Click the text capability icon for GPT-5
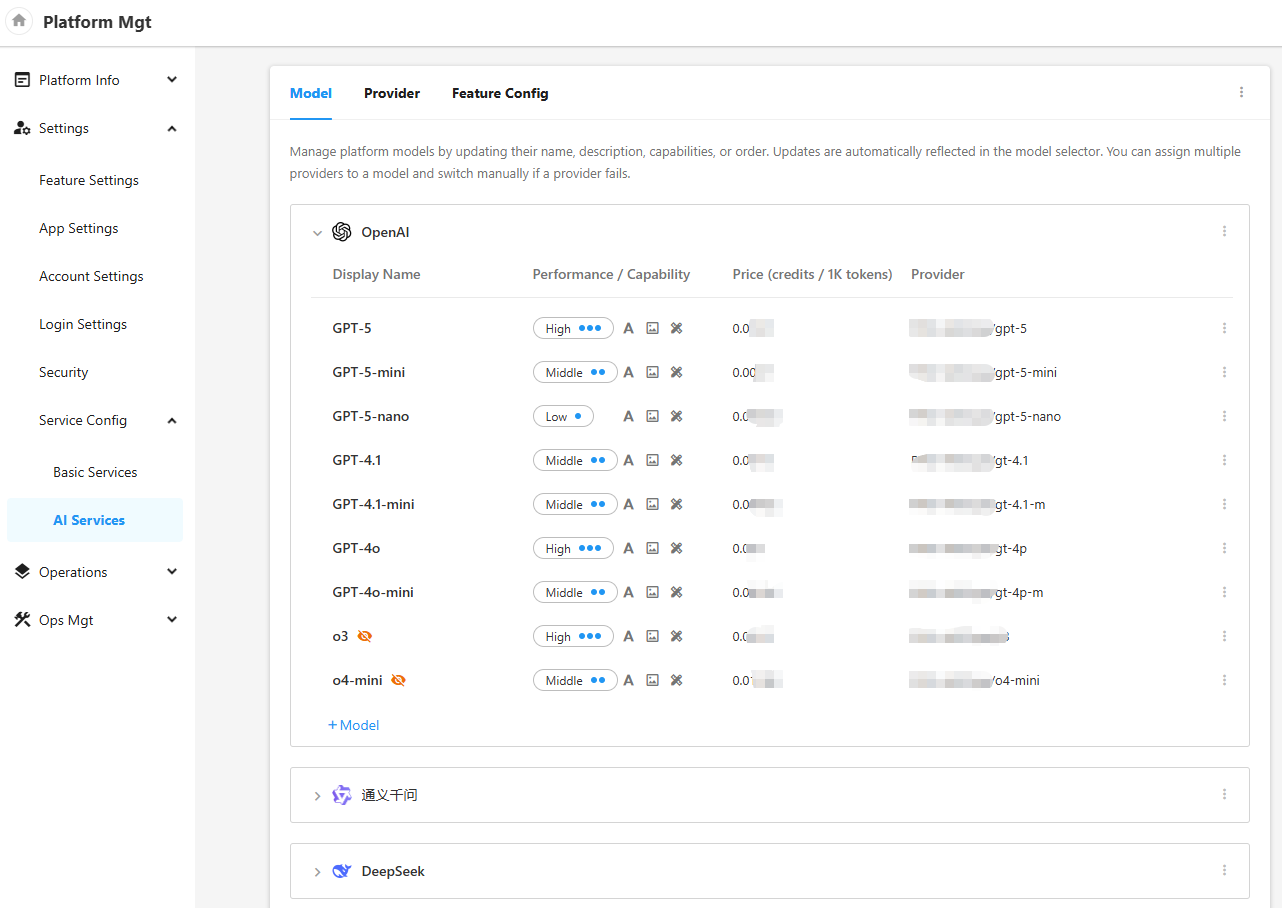 tap(629, 328)
